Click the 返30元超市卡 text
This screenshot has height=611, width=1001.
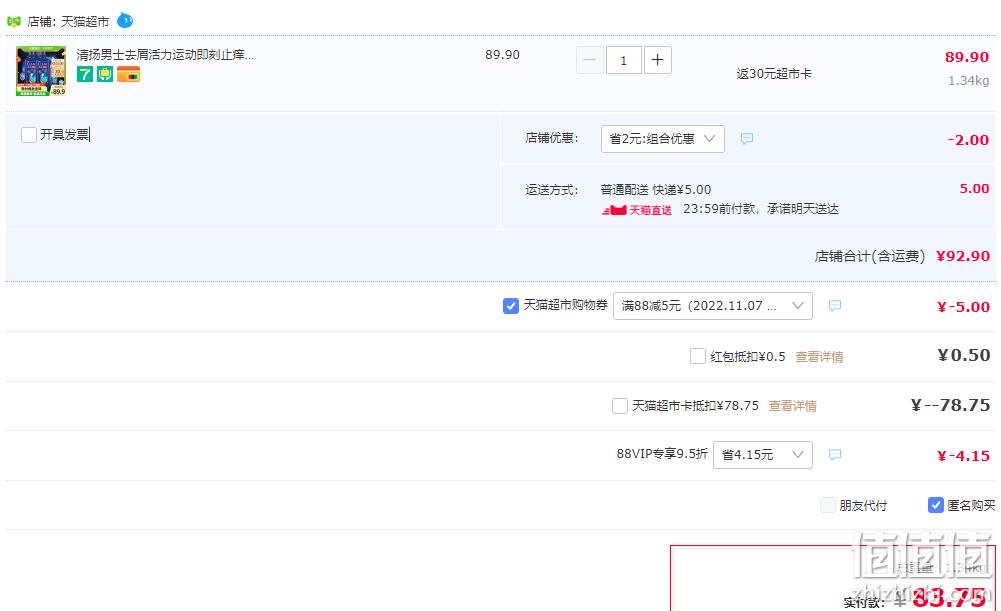(774, 74)
